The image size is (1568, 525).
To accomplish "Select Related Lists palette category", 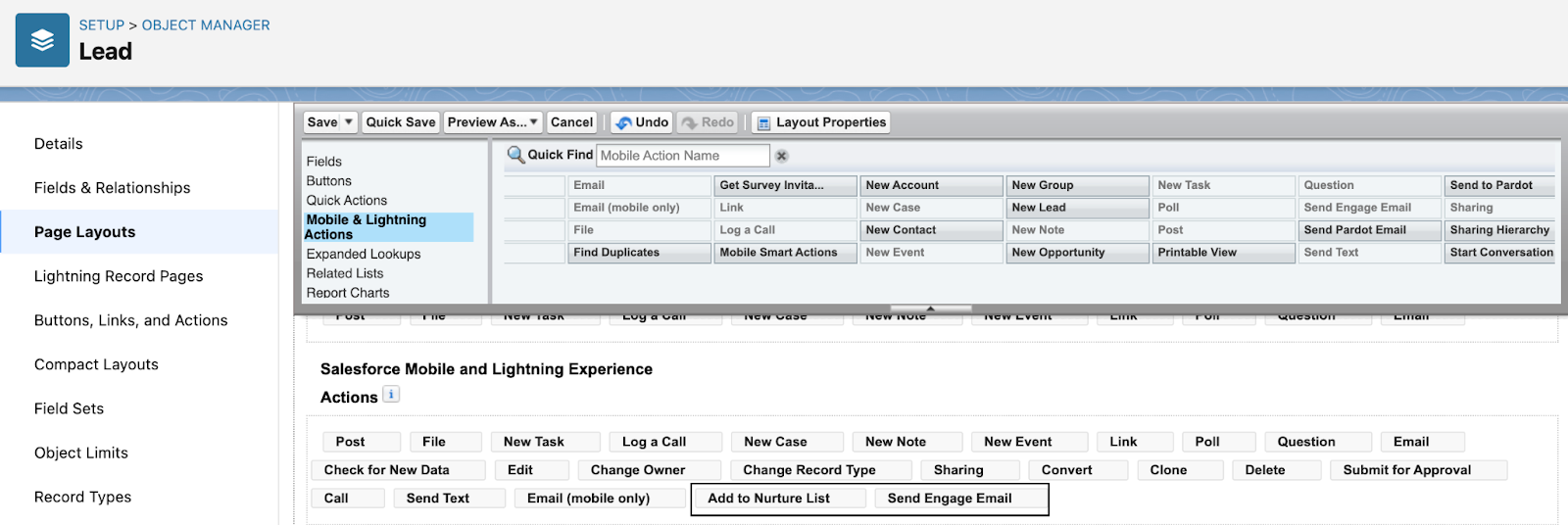I will point(345,273).
